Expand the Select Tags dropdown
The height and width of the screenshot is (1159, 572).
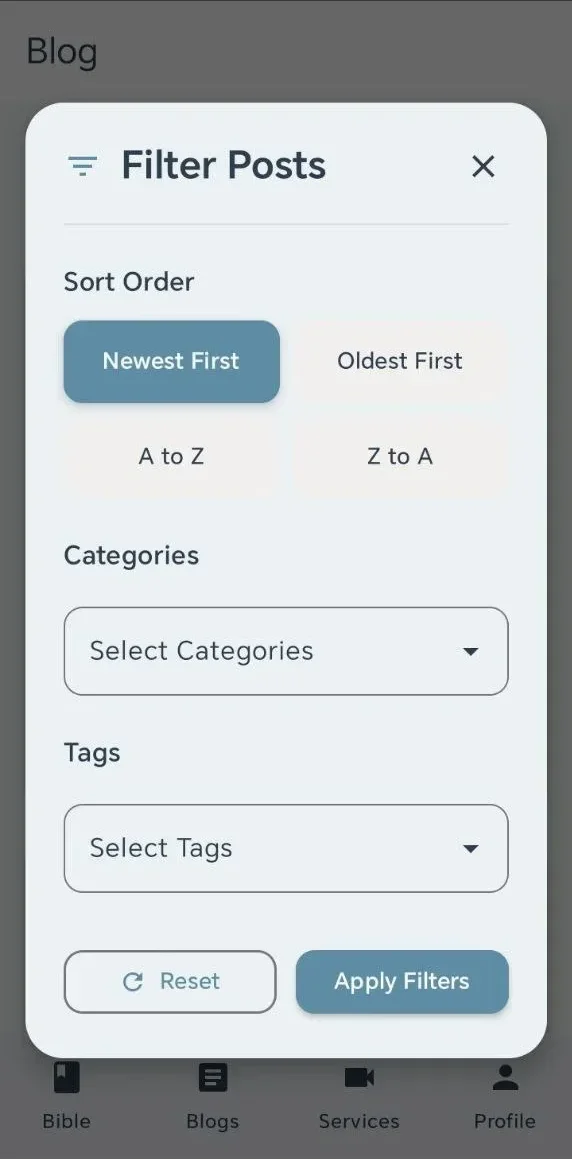click(286, 849)
